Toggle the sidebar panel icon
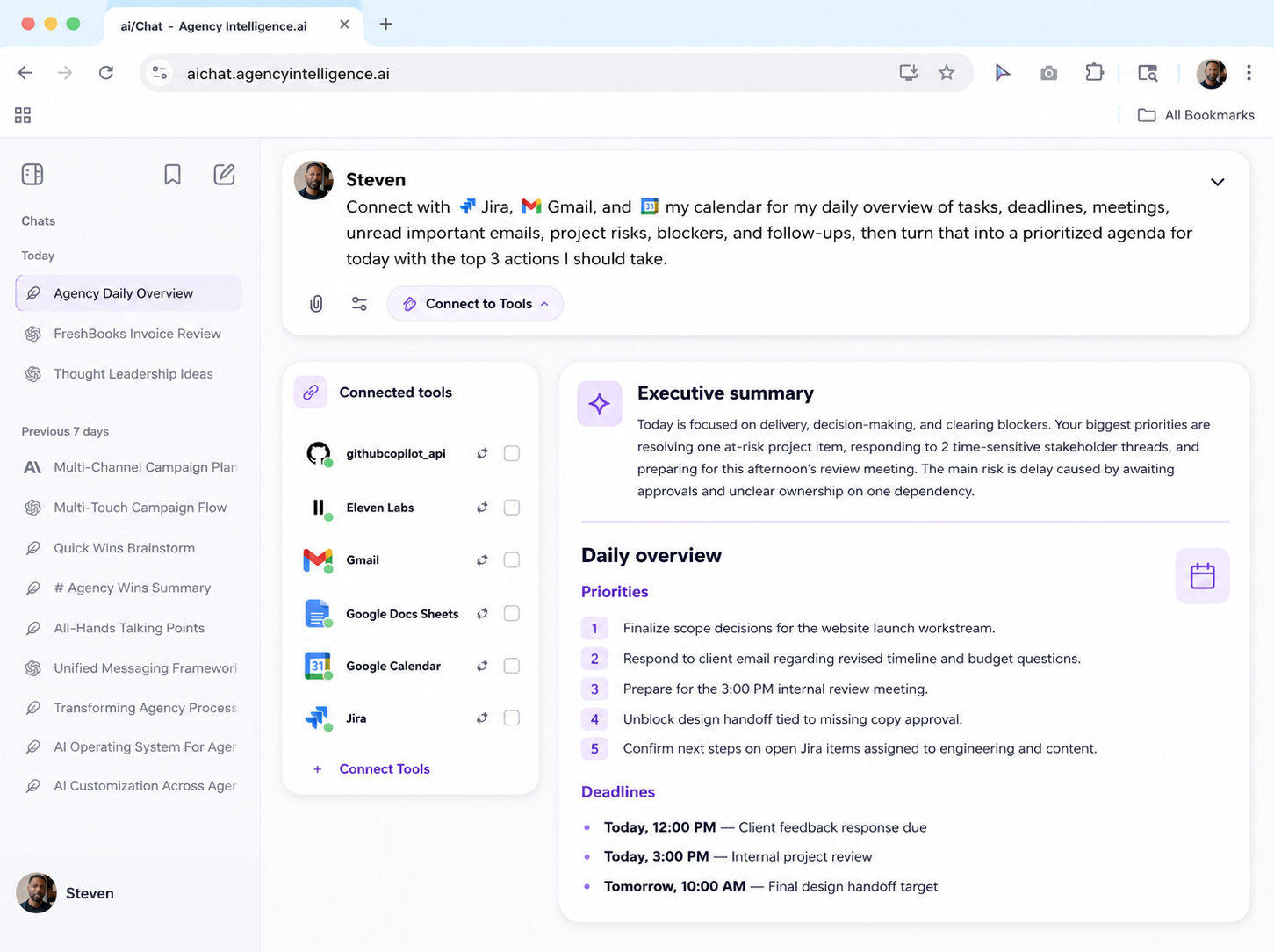 [32, 174]
